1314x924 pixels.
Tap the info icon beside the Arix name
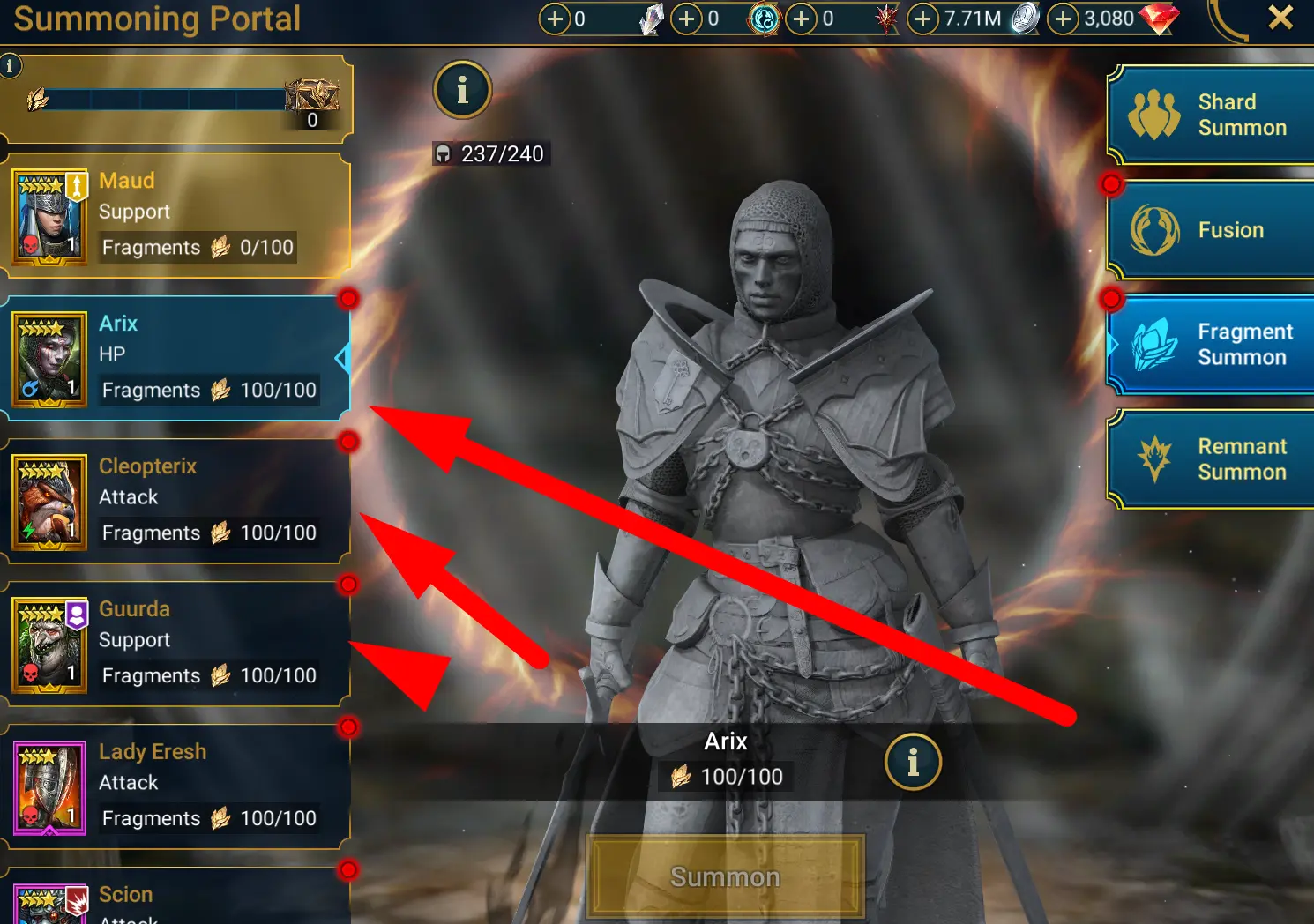[913, 762]
